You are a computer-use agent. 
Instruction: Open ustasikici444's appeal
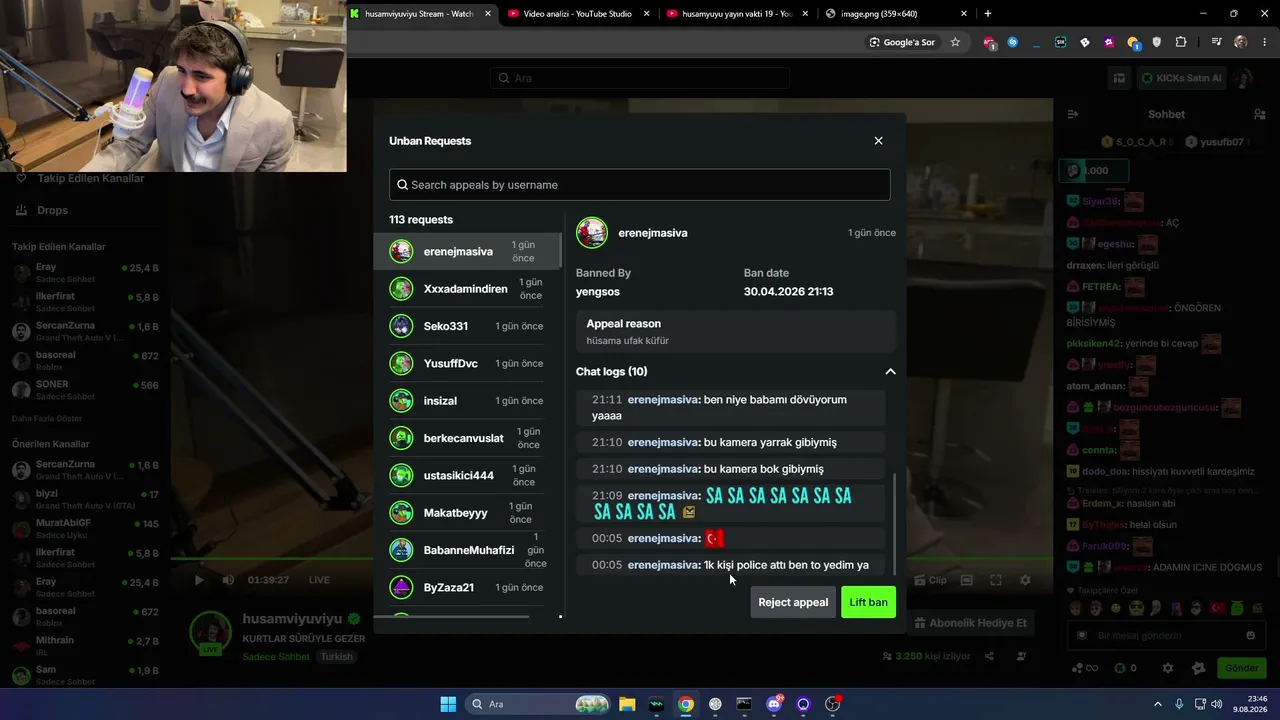[x=467, y=475]
